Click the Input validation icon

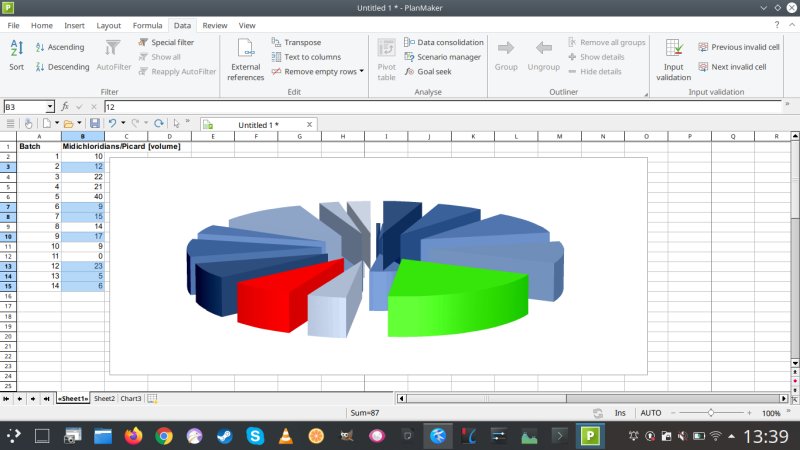point(673,58)
